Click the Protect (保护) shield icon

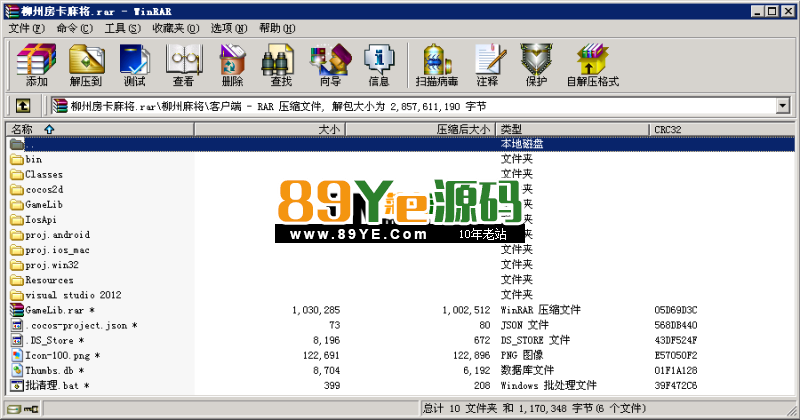(536, 65)
